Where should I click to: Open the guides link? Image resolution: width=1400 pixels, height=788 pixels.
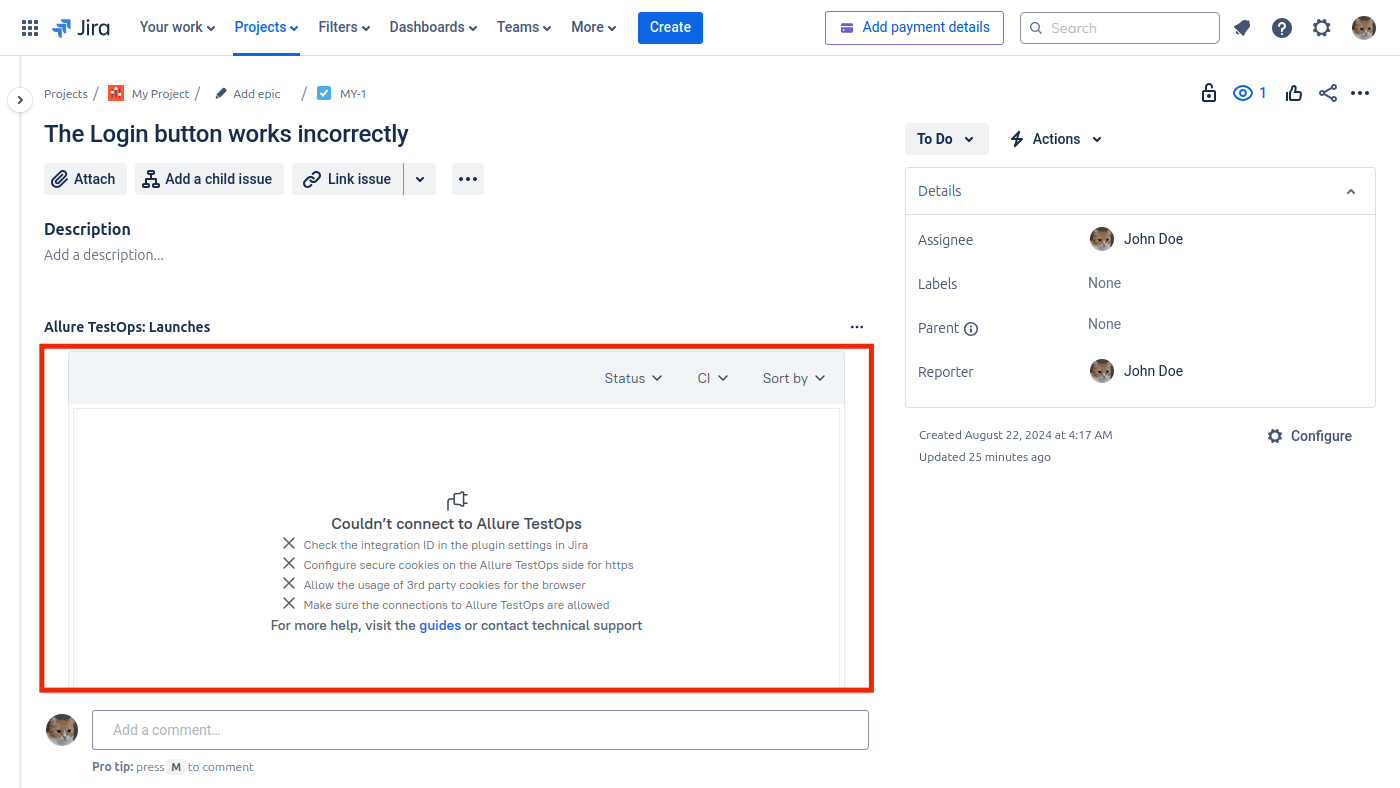point(440,626)
